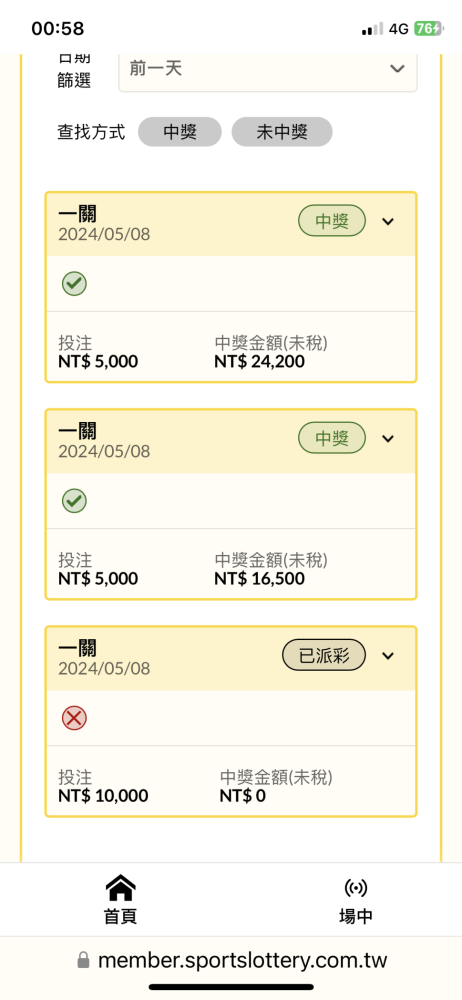This screenshot has height=1000, width=462.
Task: Toggle the 中獎 filter pill
Action: pyautogui.click(x=180, y=132)
